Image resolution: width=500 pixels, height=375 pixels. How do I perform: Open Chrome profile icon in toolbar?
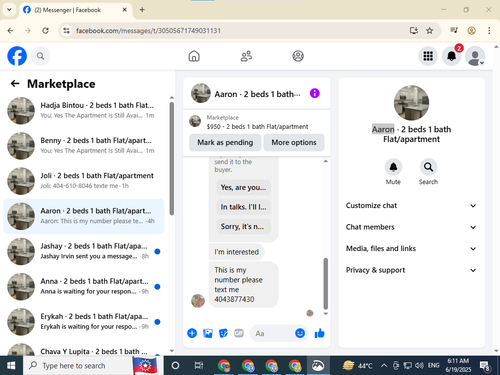[x=471, y=31]
